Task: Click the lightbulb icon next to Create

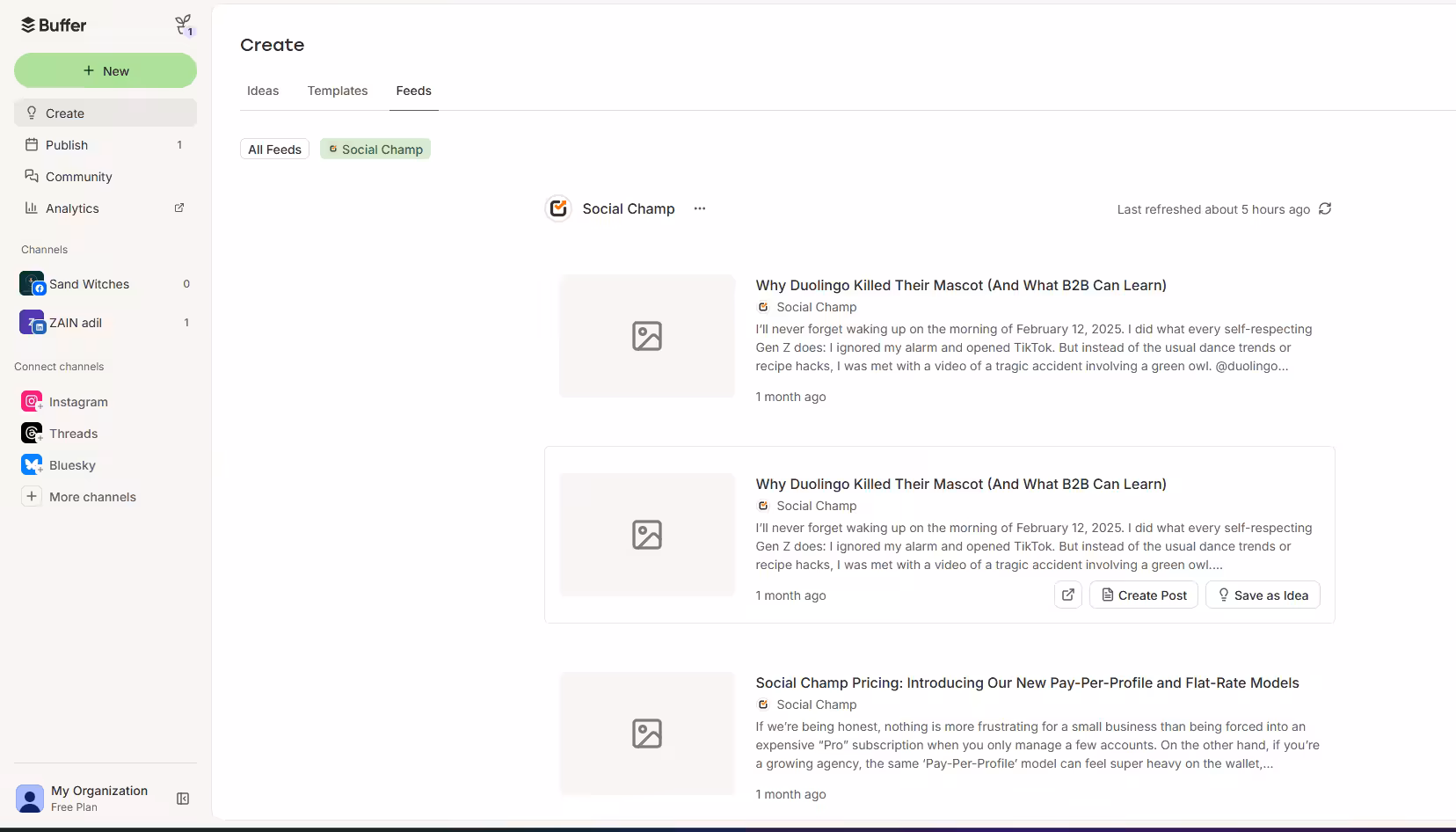Action: click(32, 113)
